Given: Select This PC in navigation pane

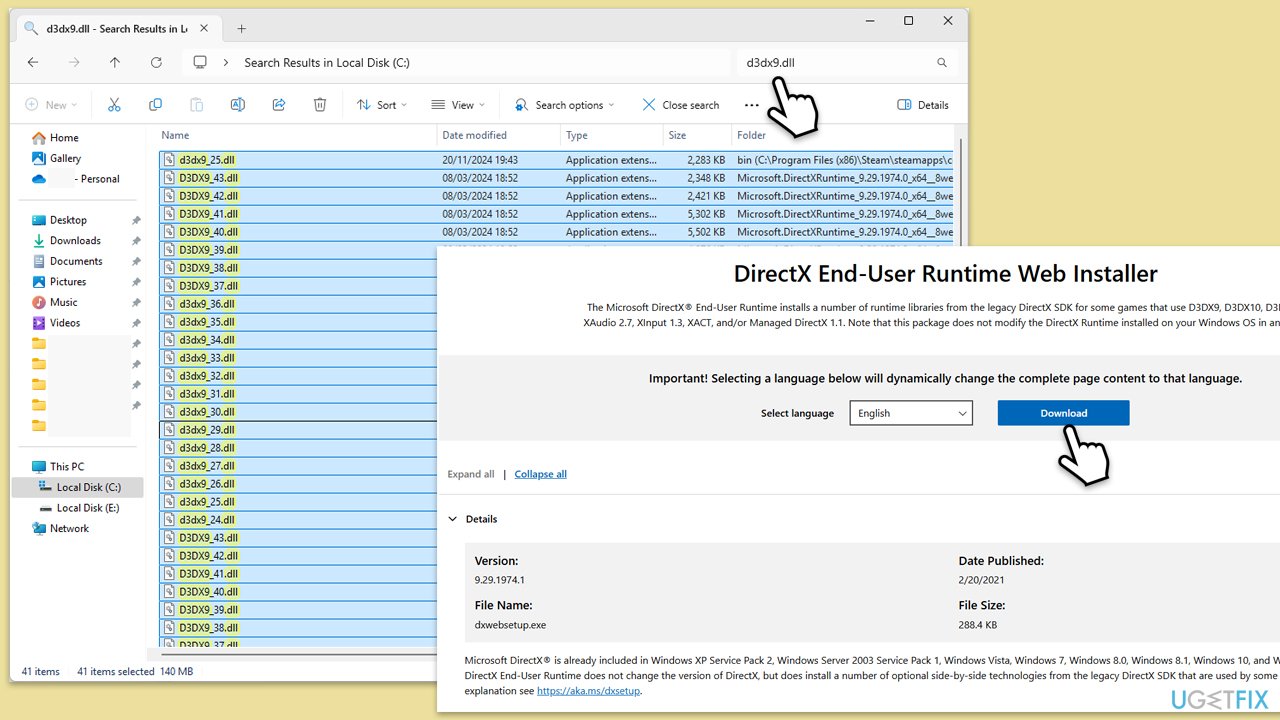Looking at the screenshot, I should coord(67,467).
